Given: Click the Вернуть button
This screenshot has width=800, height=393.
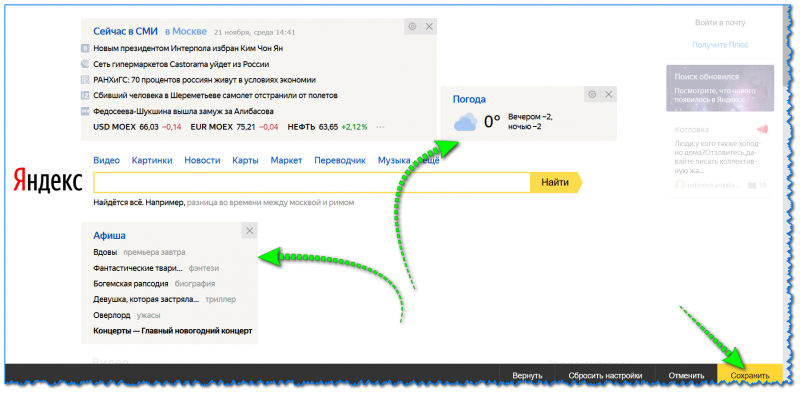Looking at the screenshot, I should pyautogui.click(x=527, y=375).
